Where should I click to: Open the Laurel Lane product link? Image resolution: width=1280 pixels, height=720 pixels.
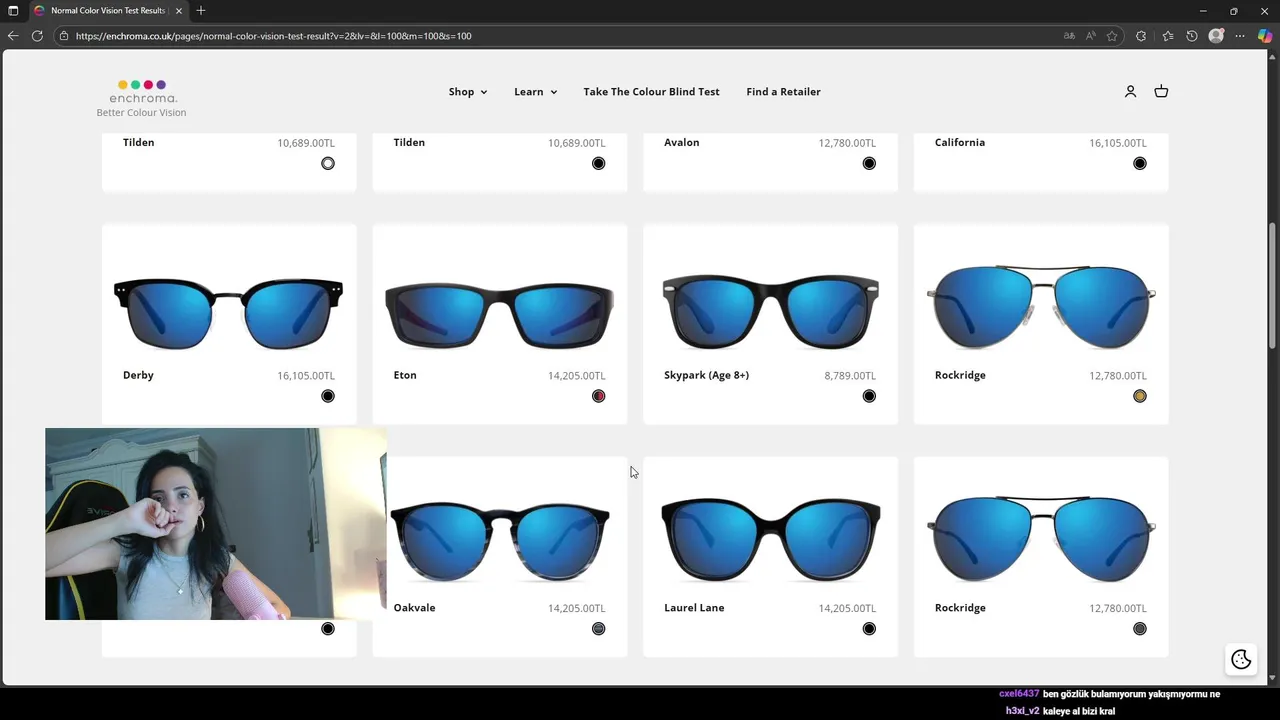point(694,608)
